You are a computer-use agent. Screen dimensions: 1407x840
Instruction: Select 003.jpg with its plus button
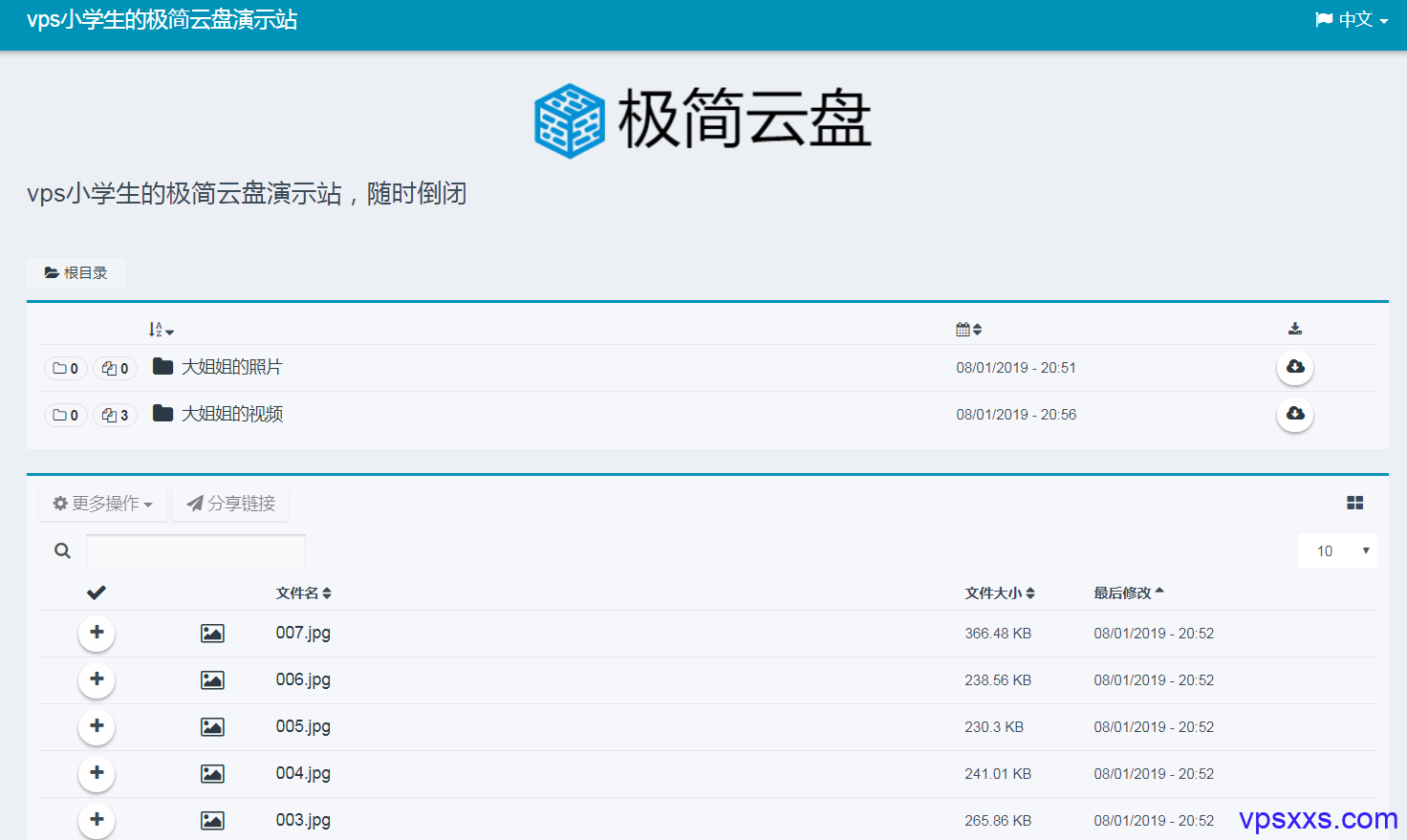97,820
